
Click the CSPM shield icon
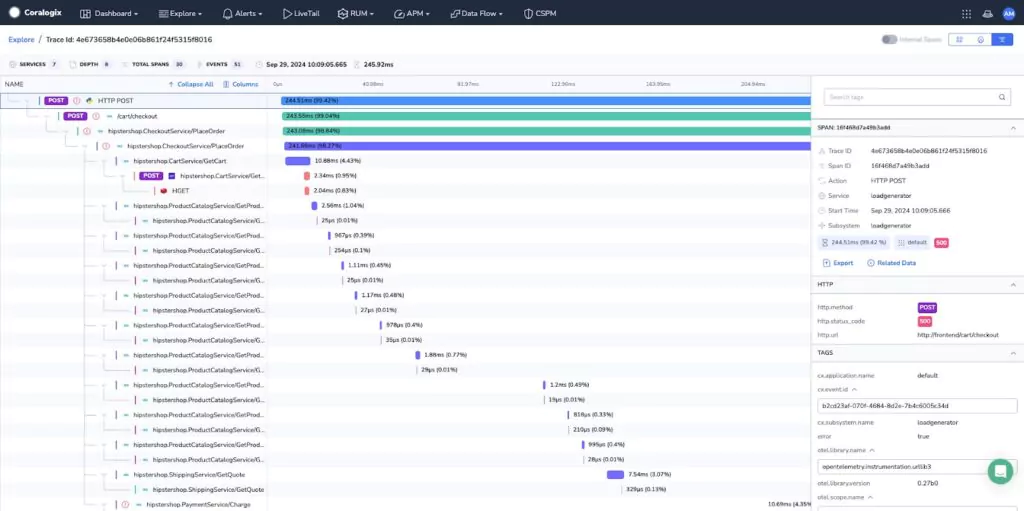[x=528, y=14]
